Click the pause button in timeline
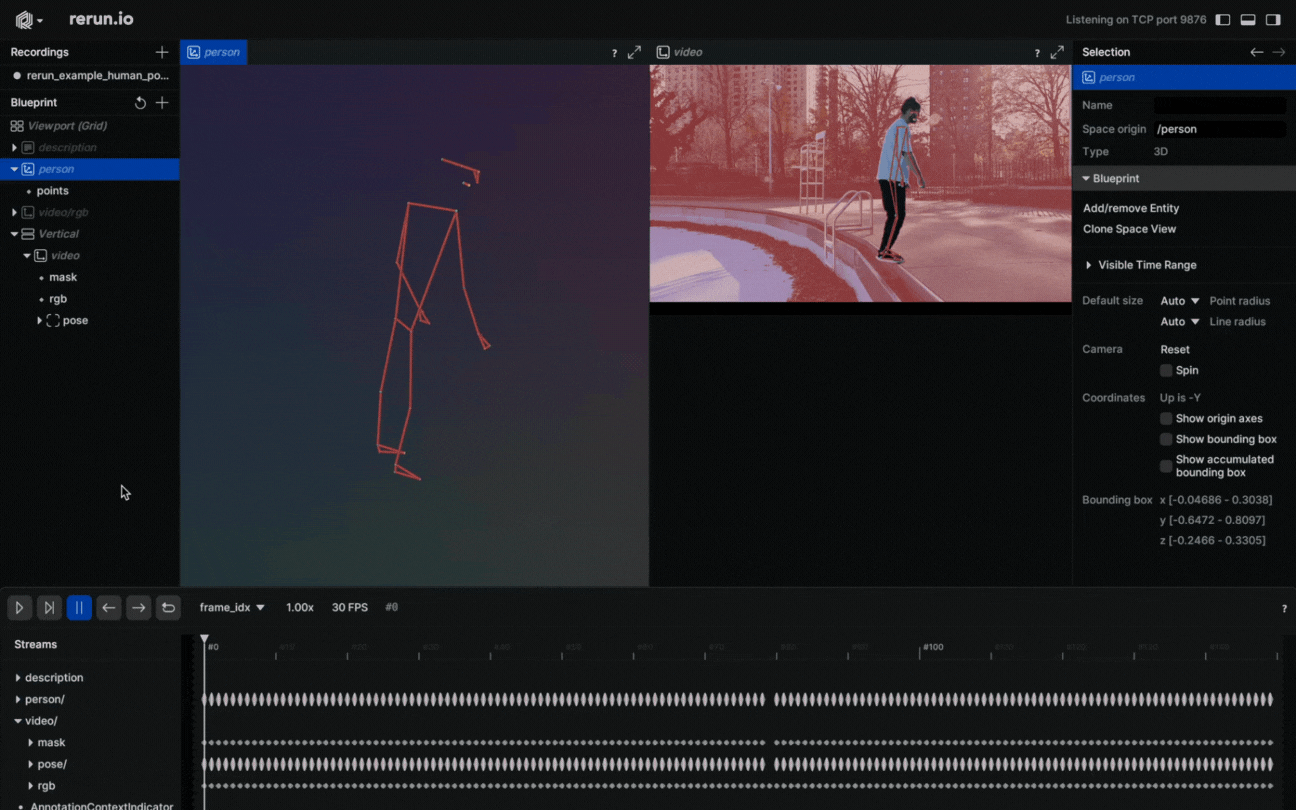 [x=79, y=608]
